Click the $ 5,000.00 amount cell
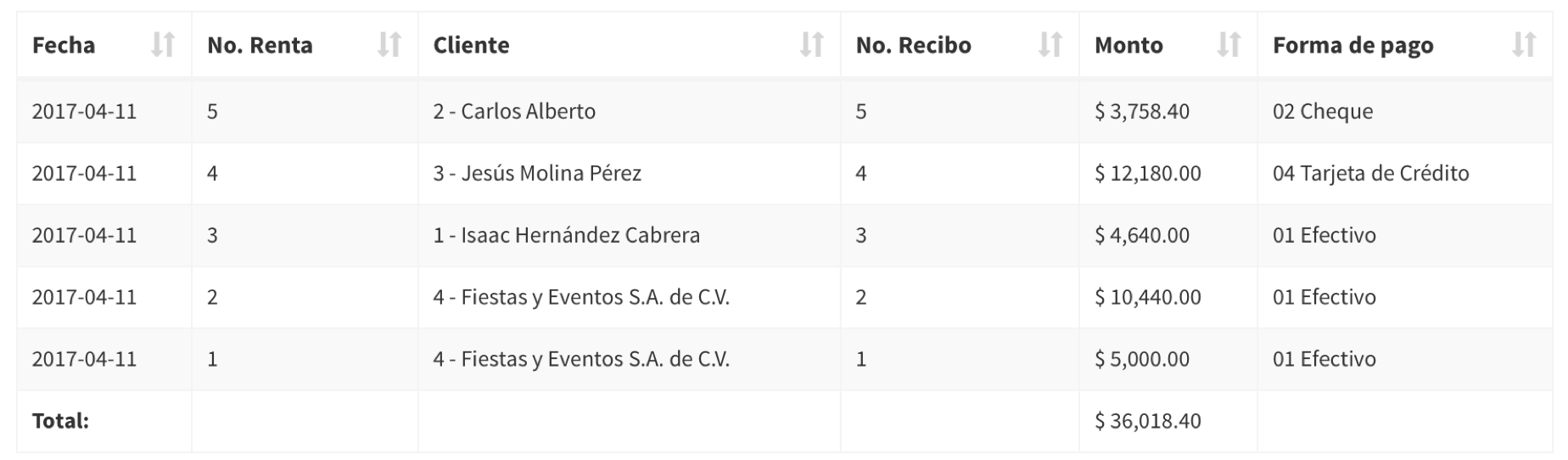Screen dimensions: 1568x460 (1168, 359)
